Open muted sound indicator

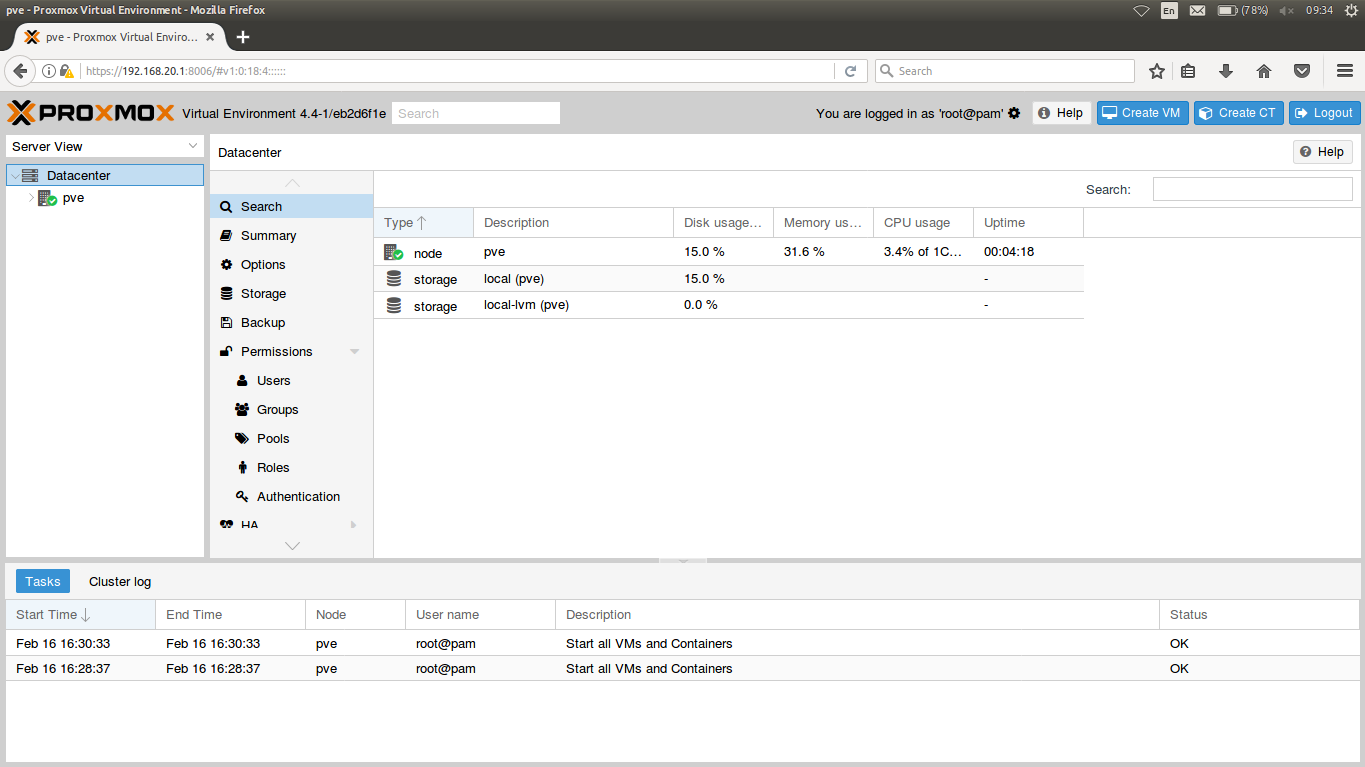pyautogui.click(x=1287, y=10)
